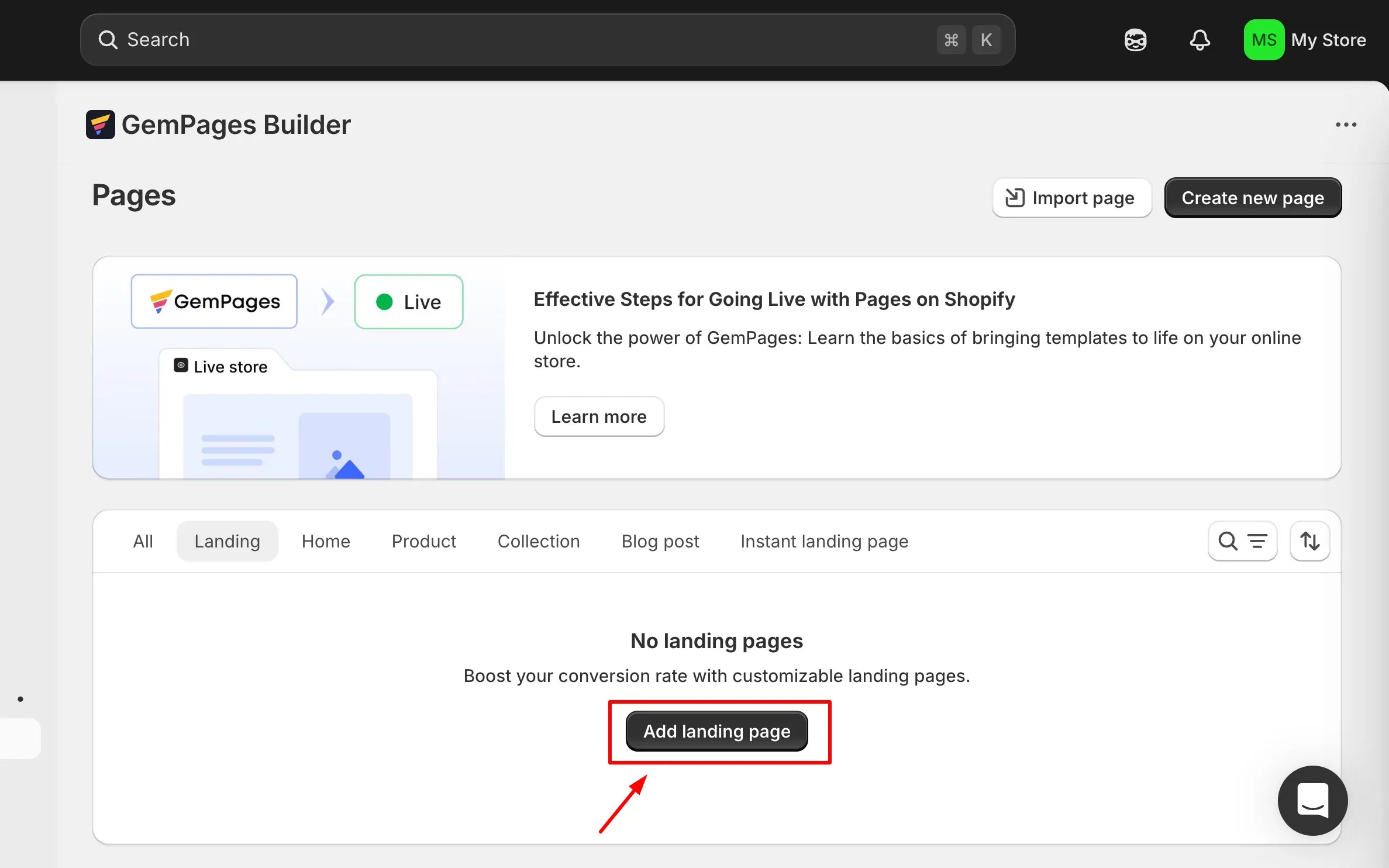Click the sidekick assistant face icon
Screen dimensions: 1389x868
(x=1135, y=40)
